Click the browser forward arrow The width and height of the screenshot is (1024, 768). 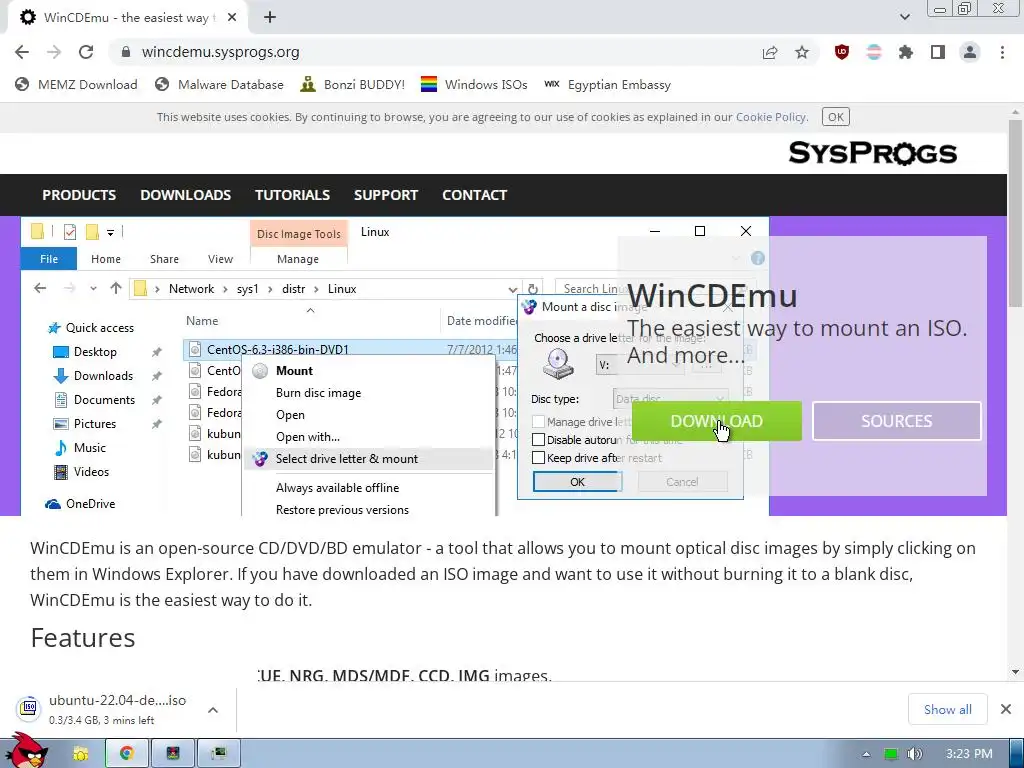coord(54,52)
